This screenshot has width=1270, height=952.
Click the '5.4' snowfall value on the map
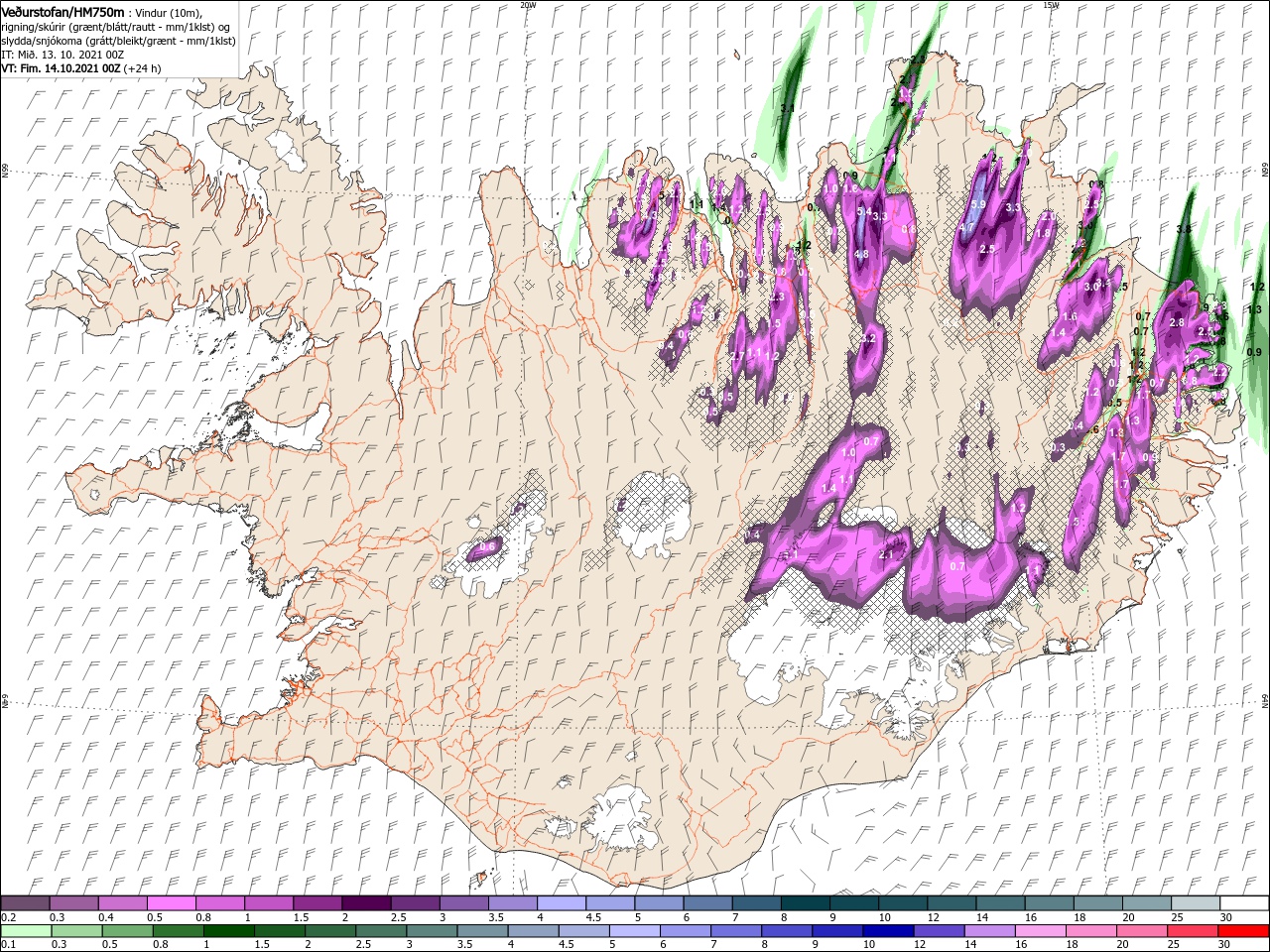(864, 211)
